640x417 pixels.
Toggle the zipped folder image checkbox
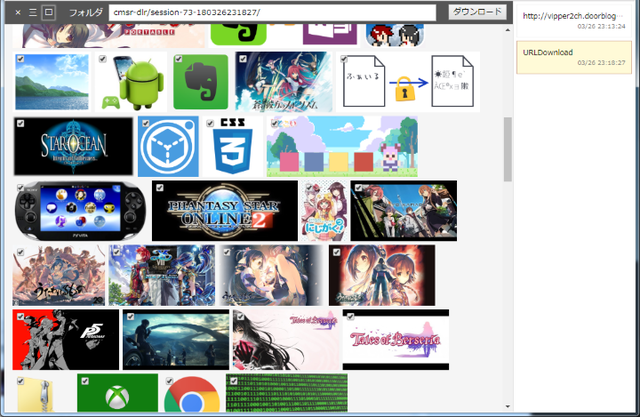(20, 381)
